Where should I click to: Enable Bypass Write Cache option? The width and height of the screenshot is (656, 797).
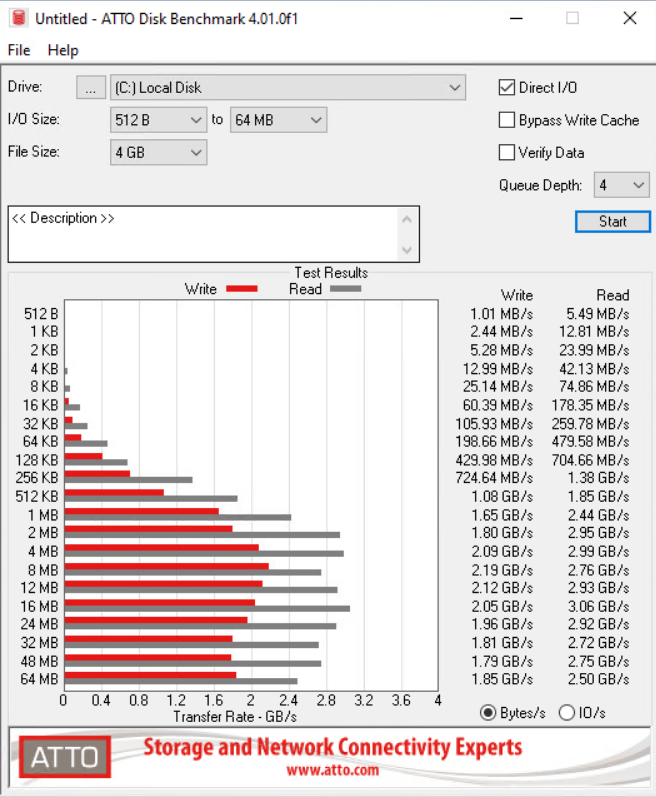(507, 120)
